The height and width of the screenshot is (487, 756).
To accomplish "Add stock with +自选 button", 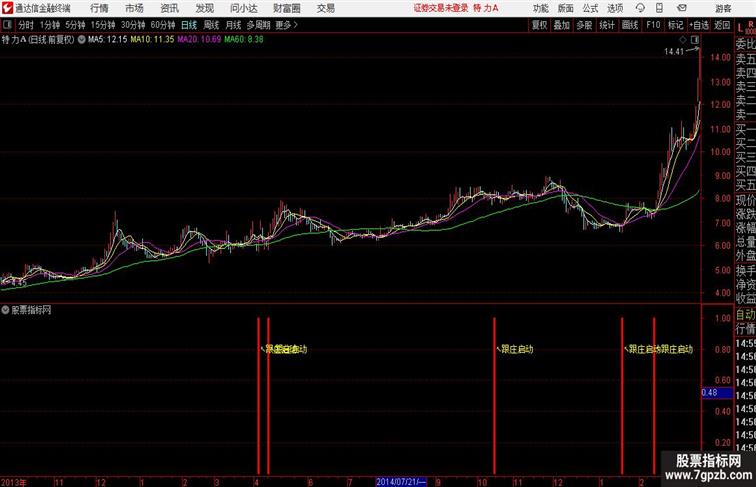I will pos(699,25).
